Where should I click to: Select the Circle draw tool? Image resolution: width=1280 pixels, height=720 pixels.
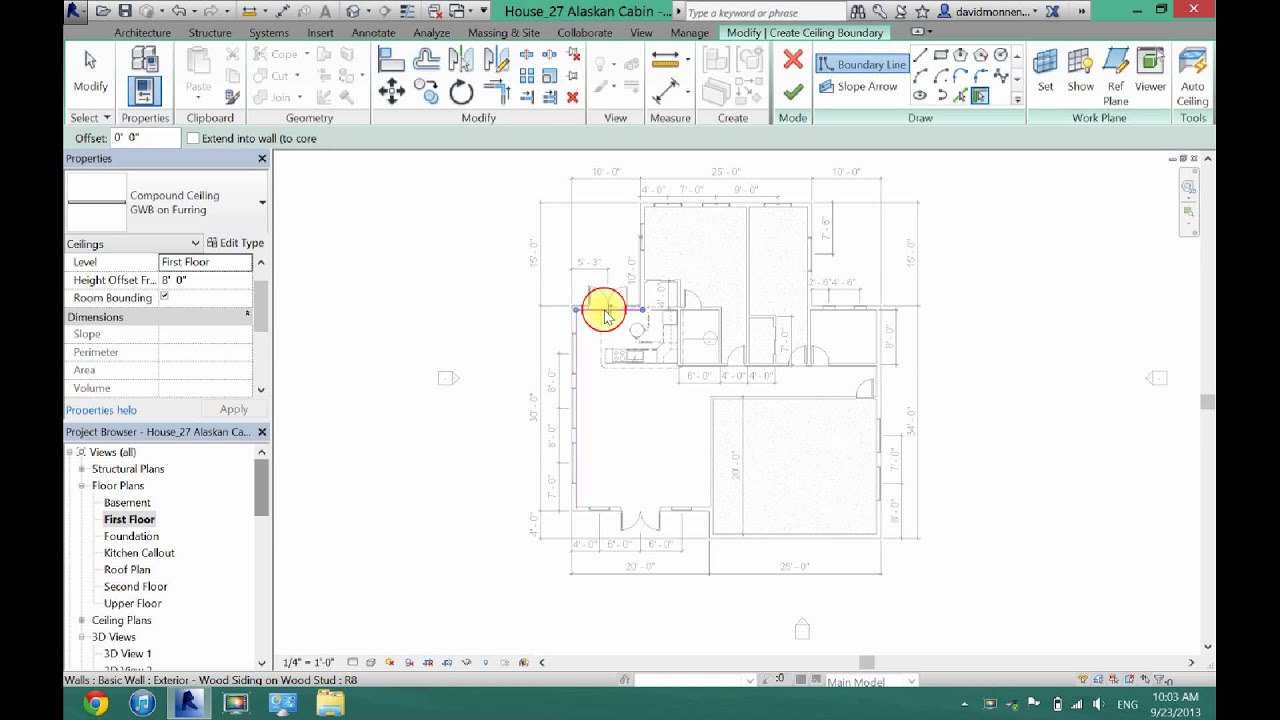pos(1001,55)
